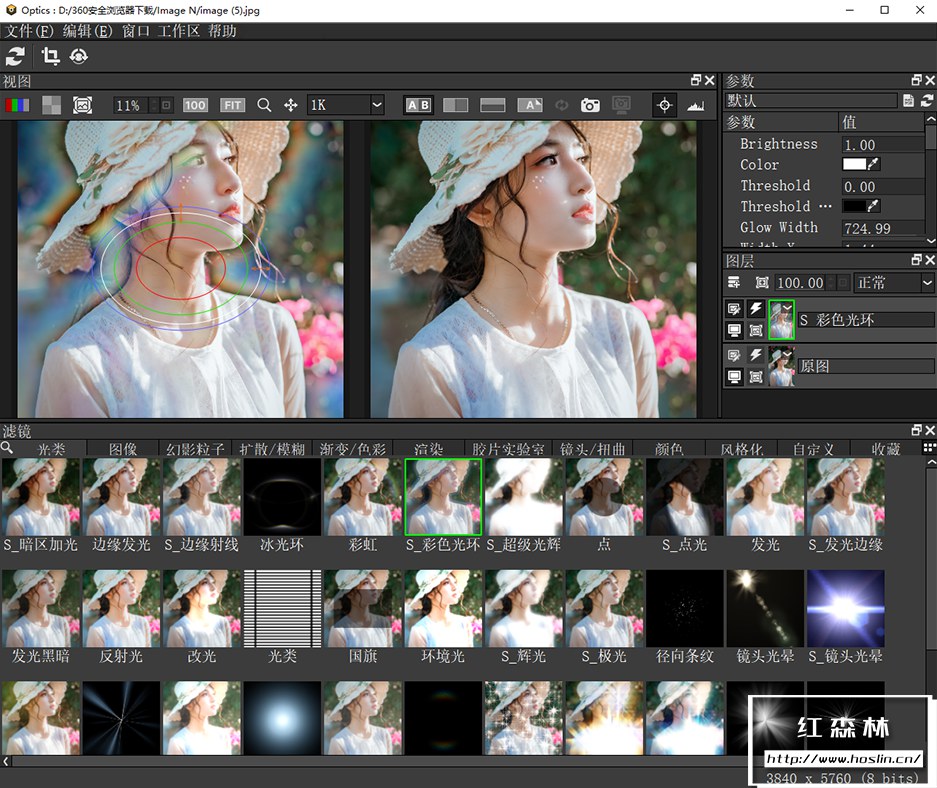Show the histogram icon
937x788 pixels.
tap(696, 105)
